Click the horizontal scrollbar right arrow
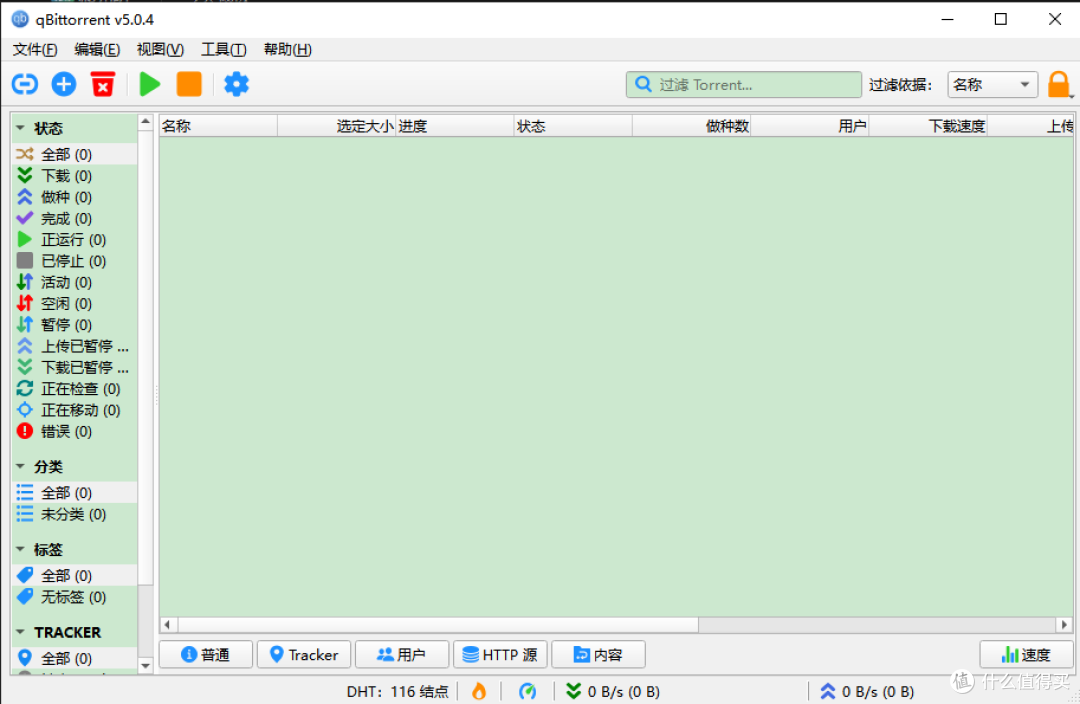 pyautogui.click(x=1064, y=625)
